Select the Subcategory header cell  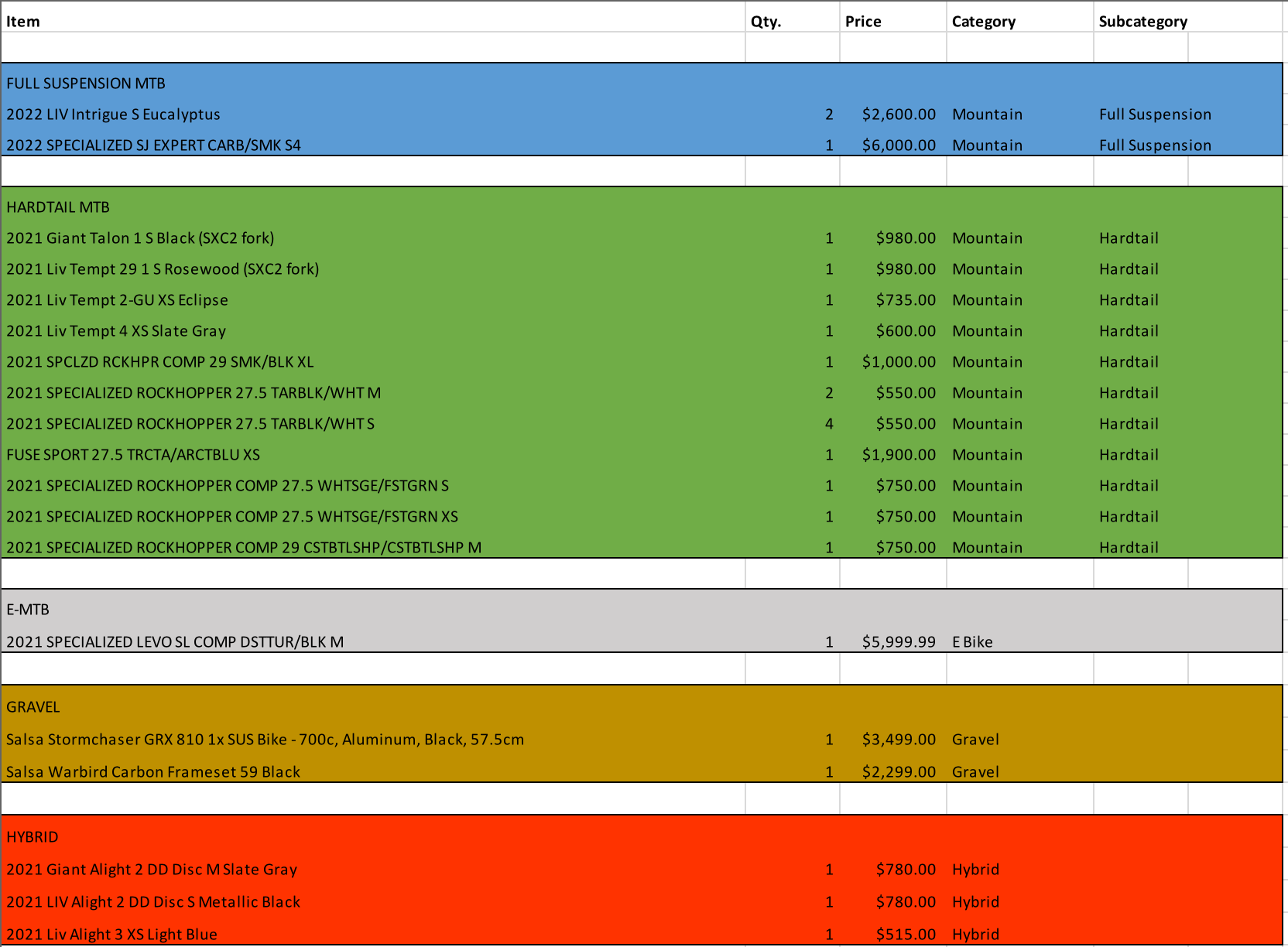pyautogui.click(x=1142, y=22)
